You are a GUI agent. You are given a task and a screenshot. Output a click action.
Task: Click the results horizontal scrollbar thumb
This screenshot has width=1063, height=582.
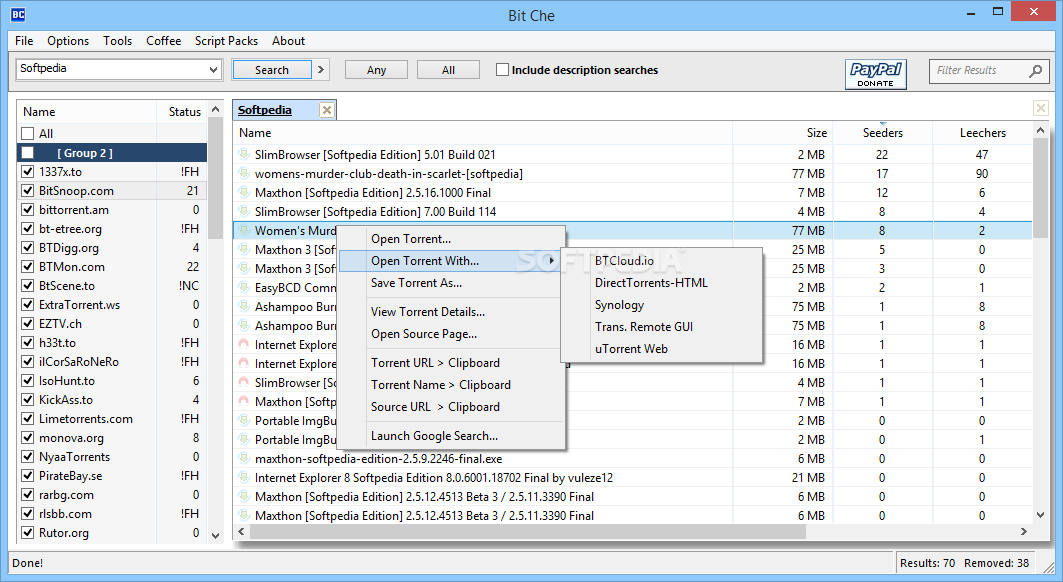(x=528, y=532)
